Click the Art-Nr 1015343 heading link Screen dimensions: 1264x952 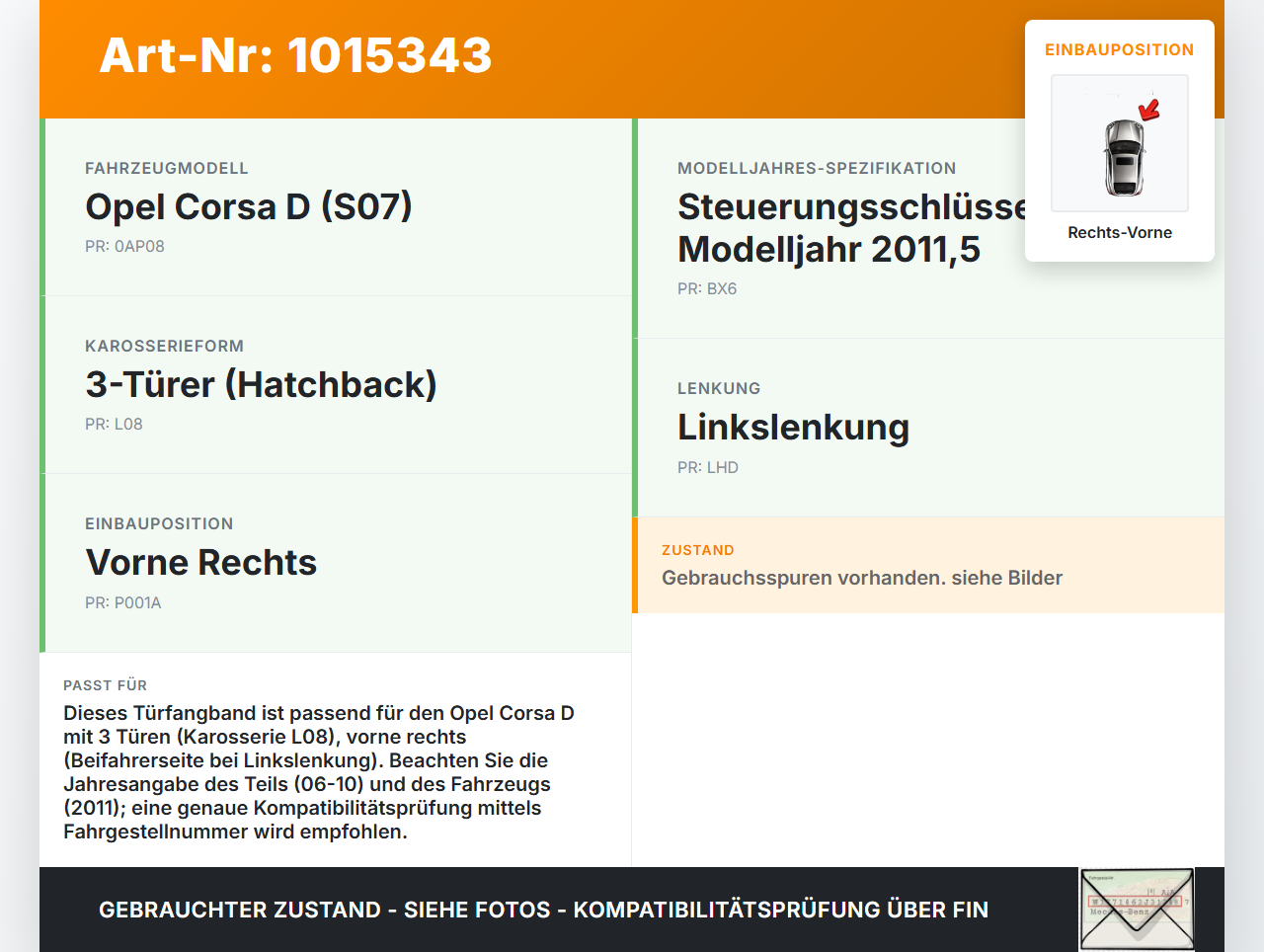pyautogui.click(x=295, y=57)
